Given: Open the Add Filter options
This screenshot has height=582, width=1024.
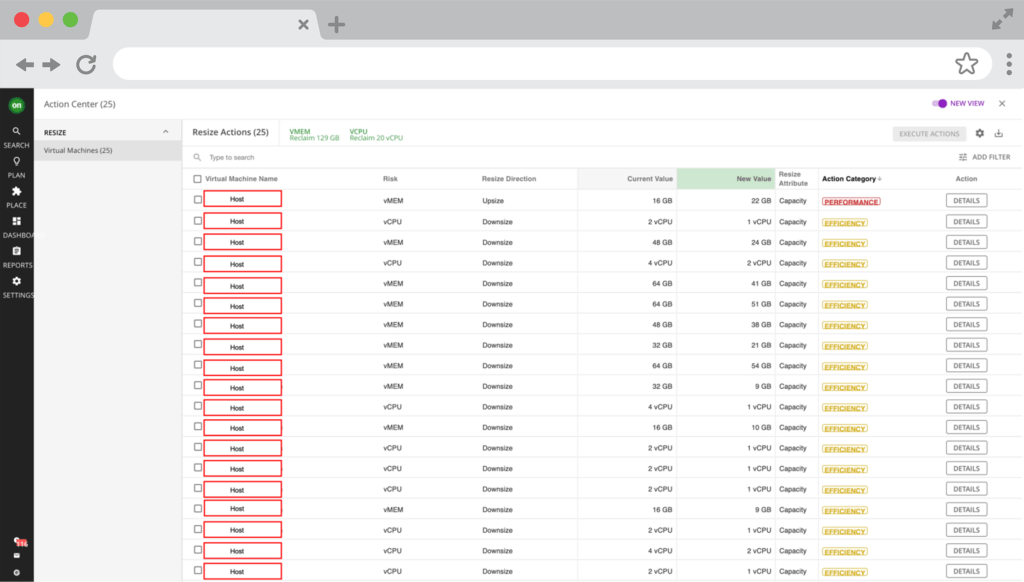Looking at the screenshot, I should coord(984,157).
